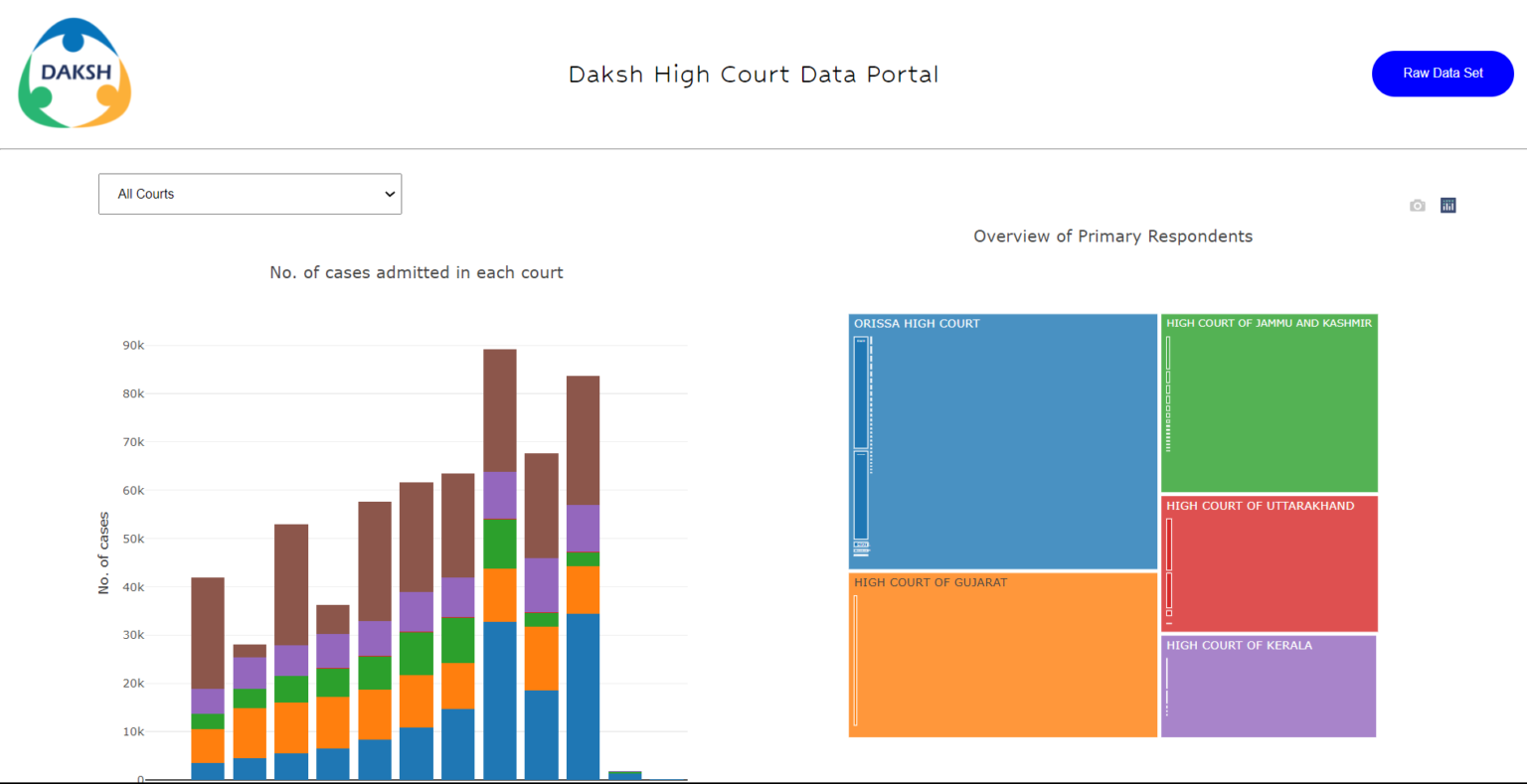The height and width of the screenshot is (784, 1527).
Task: Click the 10k axis tick label
Action: [x=133, y=731]
